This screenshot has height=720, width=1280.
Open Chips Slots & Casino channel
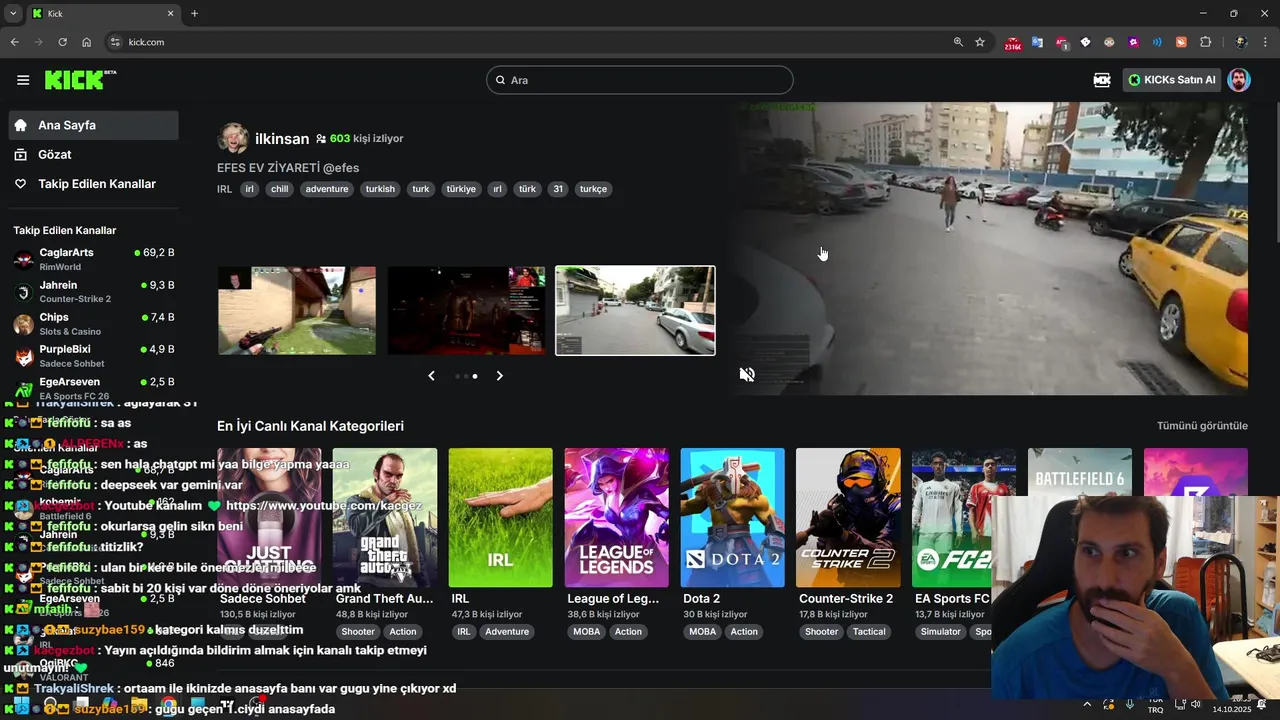[x=94, y=324]
